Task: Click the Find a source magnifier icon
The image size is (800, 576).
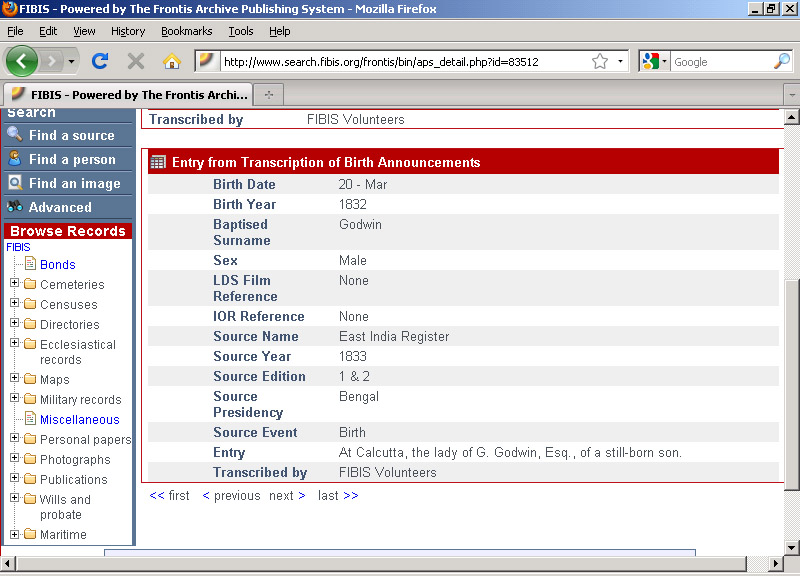Action: coord(14,134)
